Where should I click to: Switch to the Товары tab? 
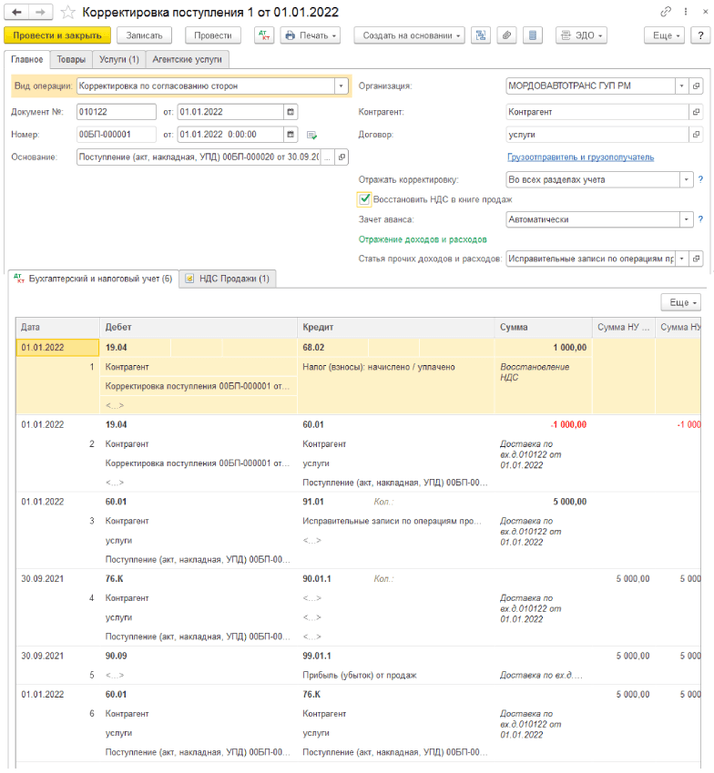pyautogui.click(x=71, y=59)
